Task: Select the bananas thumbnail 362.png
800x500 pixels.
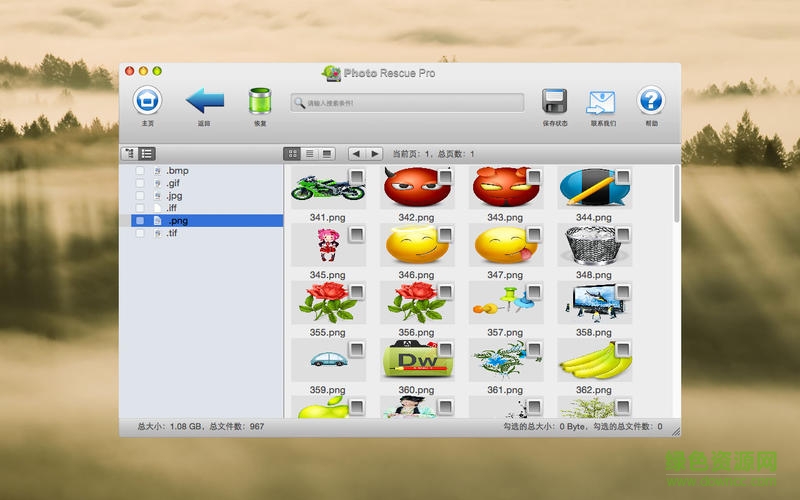Action: tap(594, 360)
